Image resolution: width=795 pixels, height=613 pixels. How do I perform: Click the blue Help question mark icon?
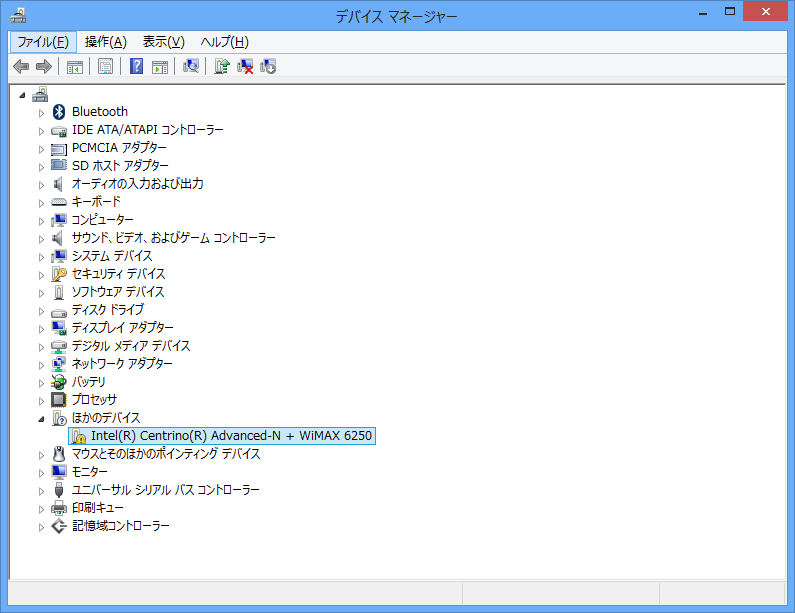pos(136,66)
